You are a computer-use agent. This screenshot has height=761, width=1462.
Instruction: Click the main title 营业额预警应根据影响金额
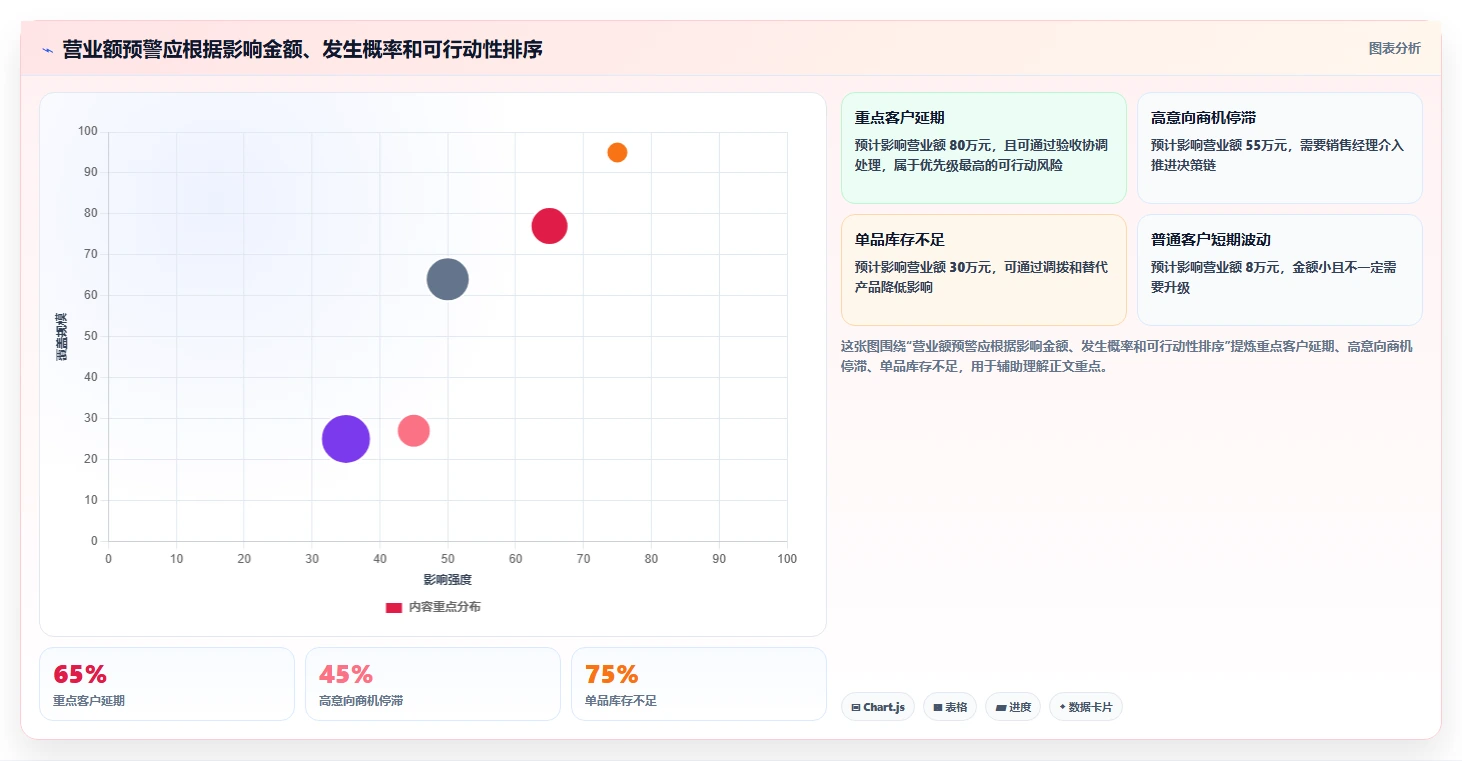point(302,50)
